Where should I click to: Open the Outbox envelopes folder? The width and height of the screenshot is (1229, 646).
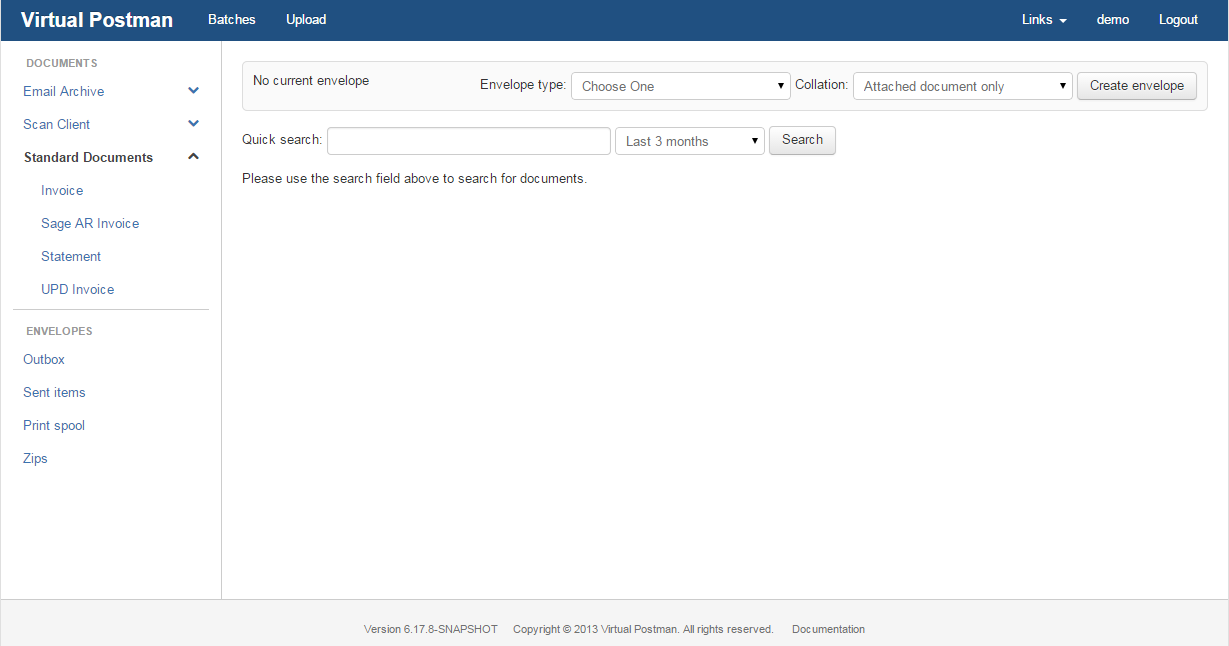(44, 359)
